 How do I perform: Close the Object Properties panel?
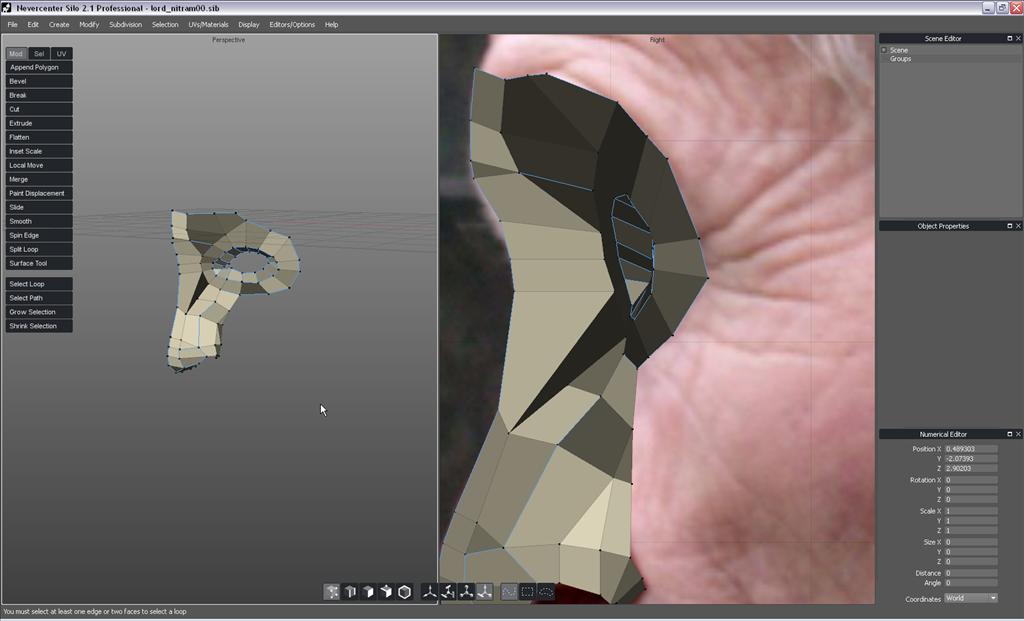click(x=1018, y=226)
